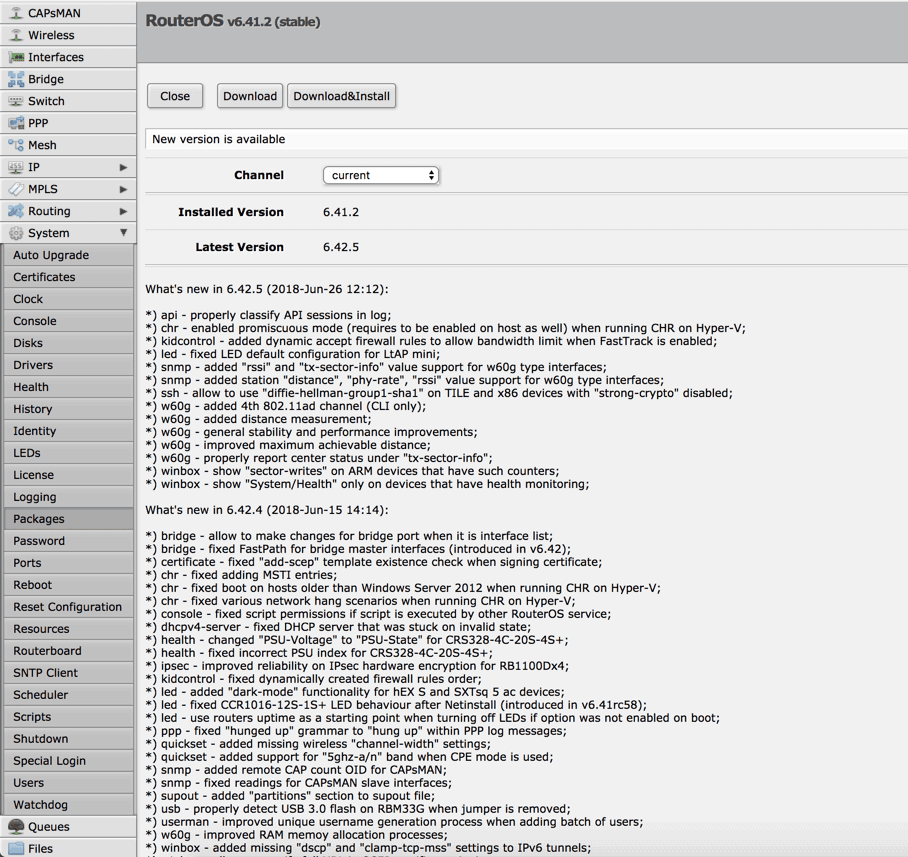Expand the MPLS submenu arrow

click(x=123, y=189)
